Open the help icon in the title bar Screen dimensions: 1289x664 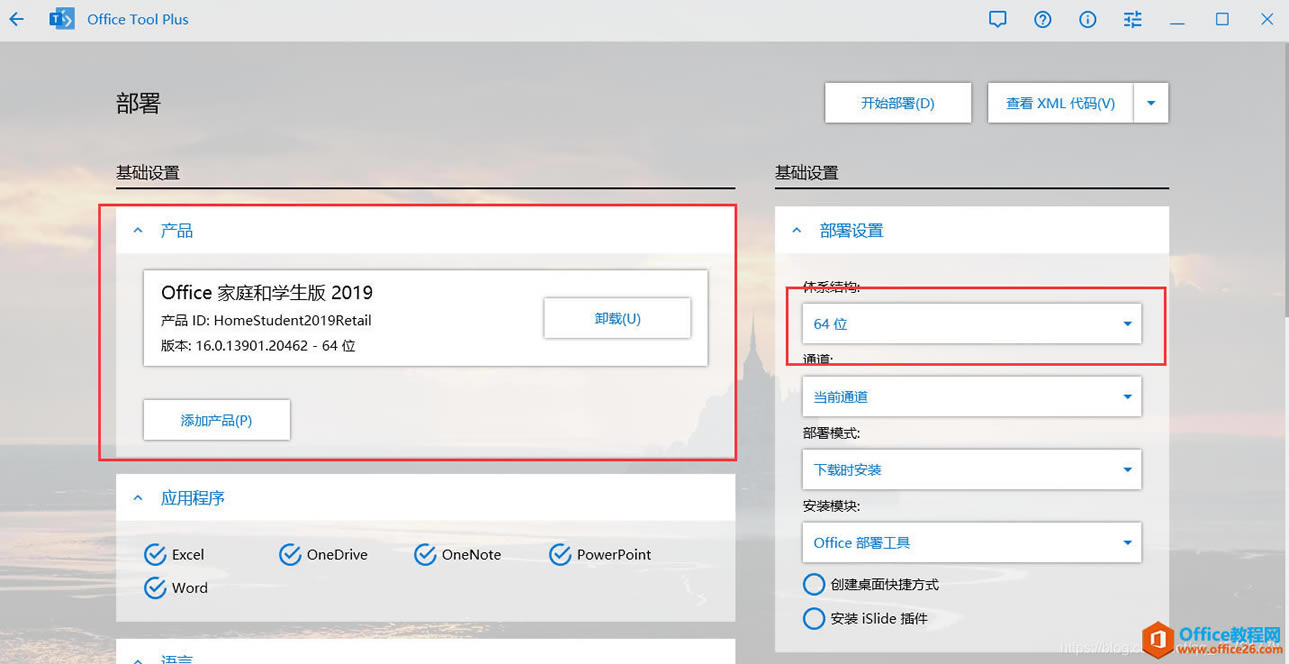pos(1042,18)
